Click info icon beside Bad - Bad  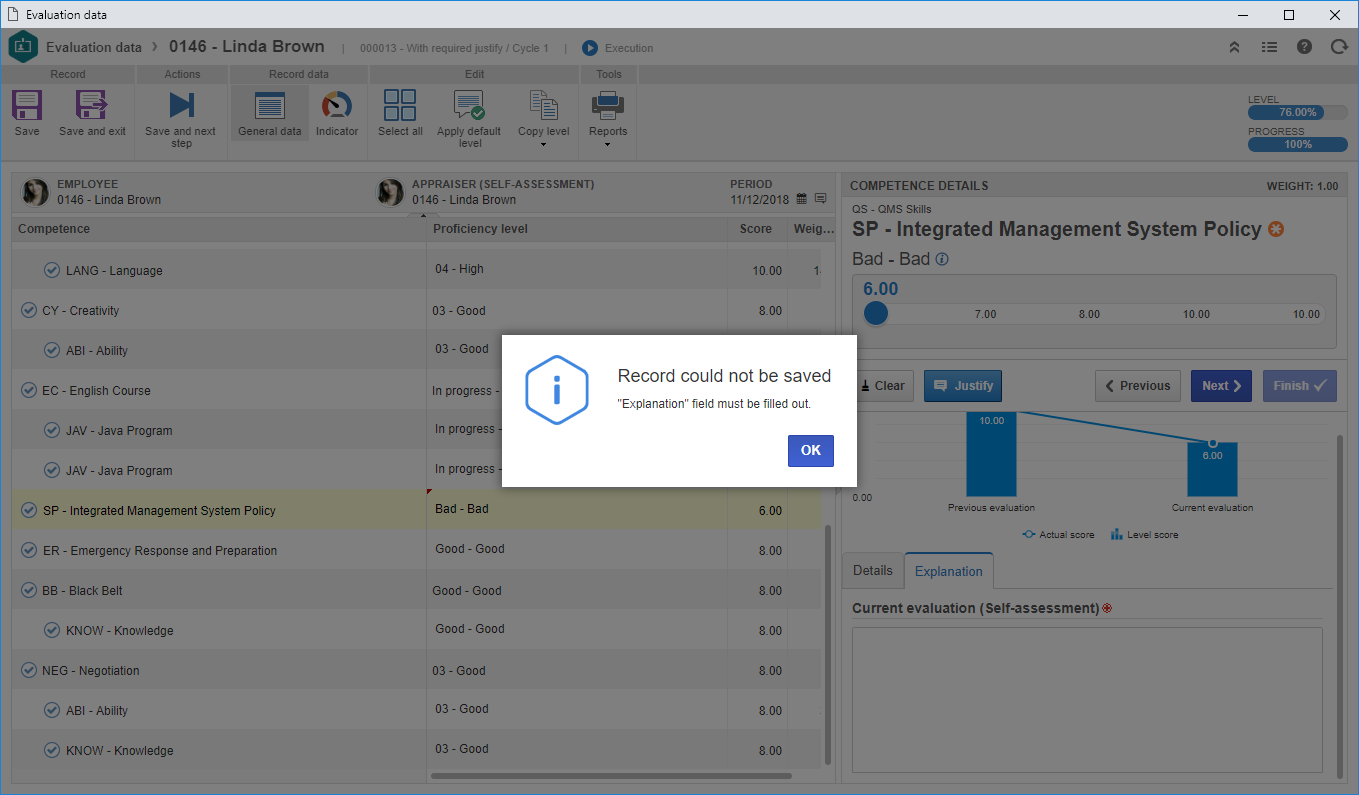coord(942,259)
